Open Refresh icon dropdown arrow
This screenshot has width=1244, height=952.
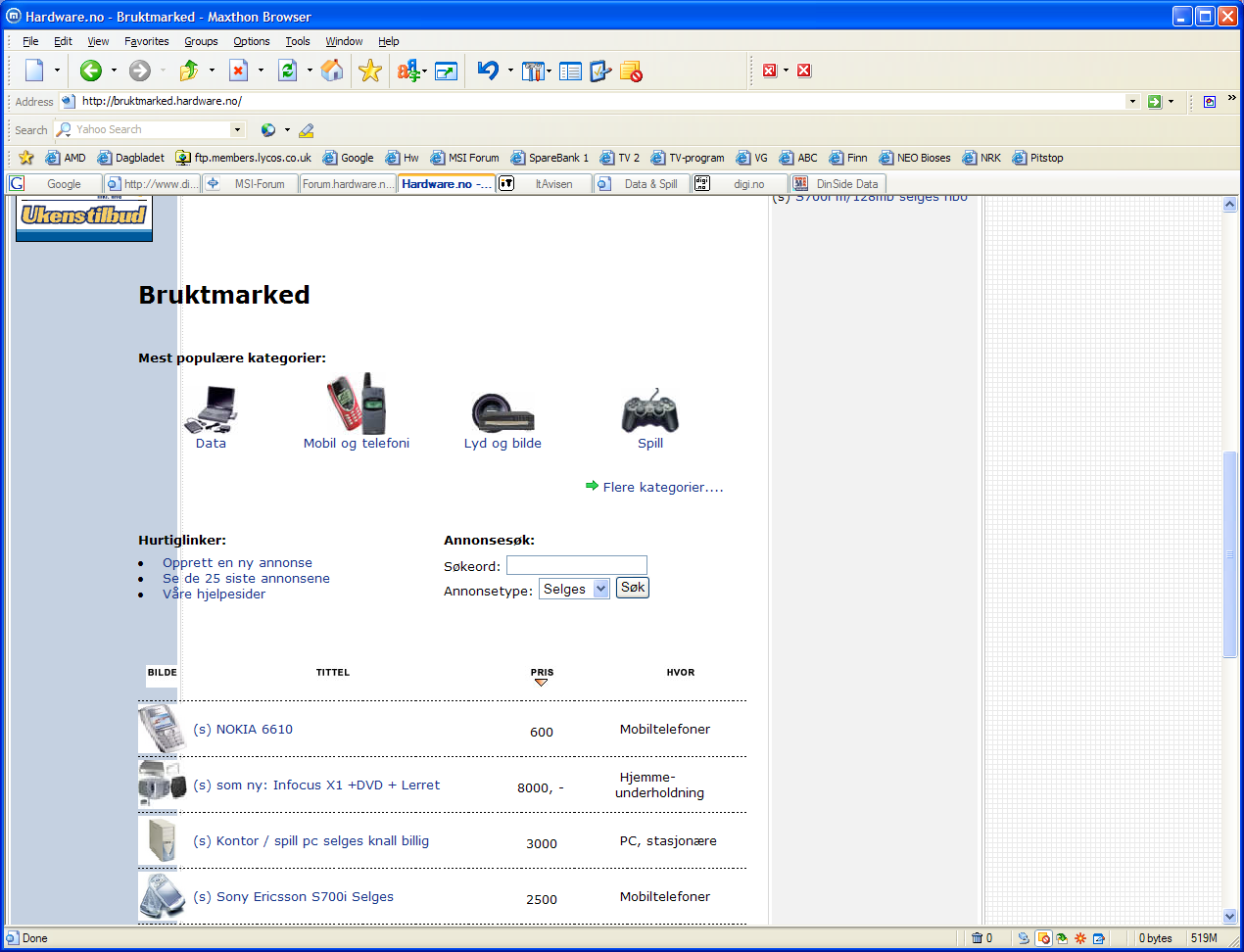[310, 71]
